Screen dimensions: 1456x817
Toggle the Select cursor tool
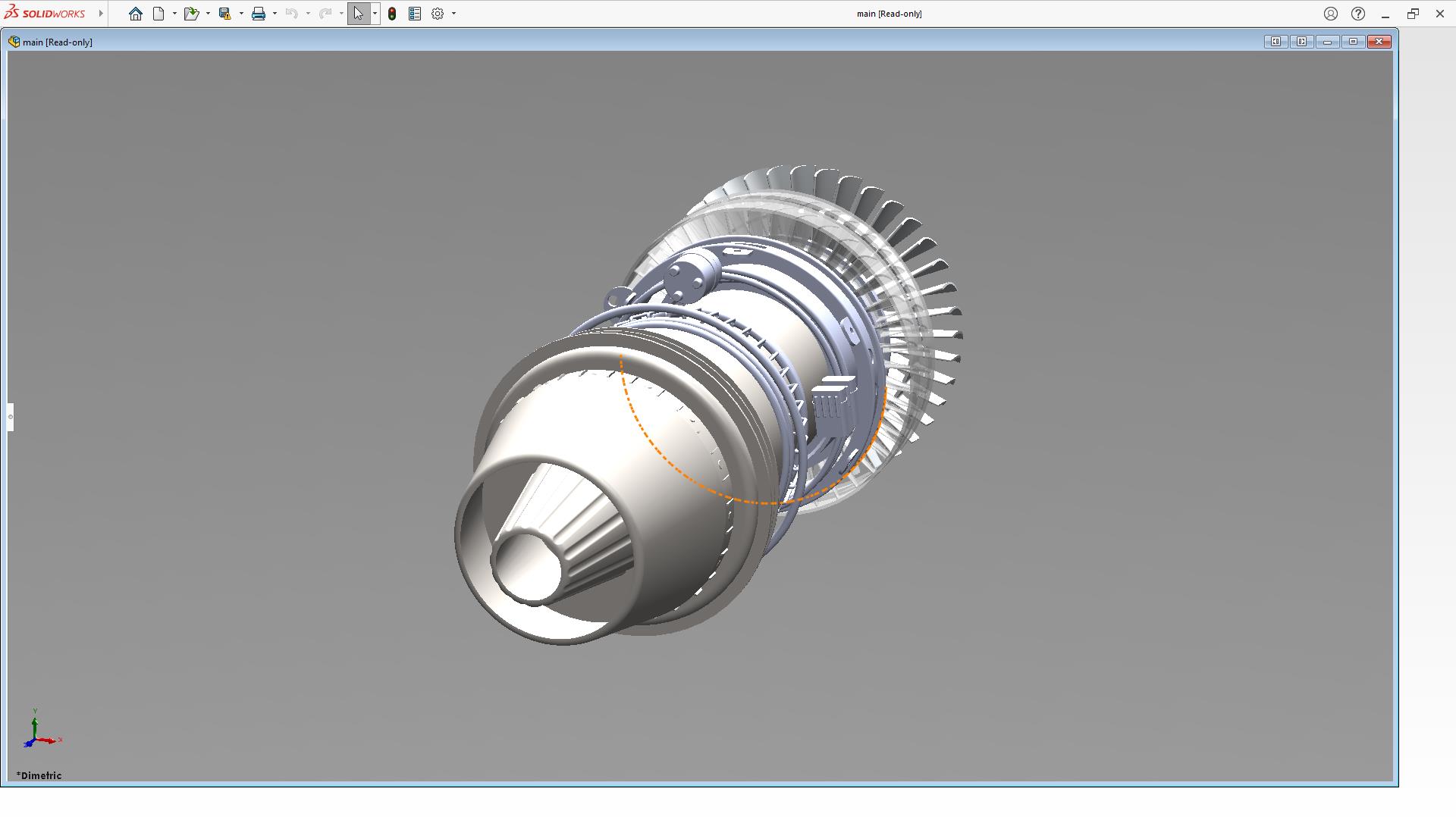point(358,14)
